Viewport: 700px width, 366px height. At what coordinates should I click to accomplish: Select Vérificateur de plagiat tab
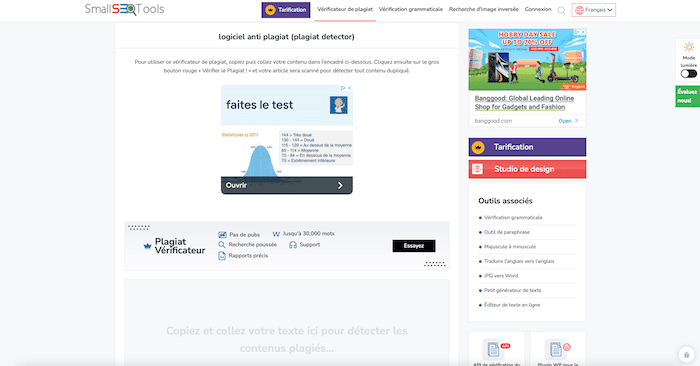(x=345, y=9)
